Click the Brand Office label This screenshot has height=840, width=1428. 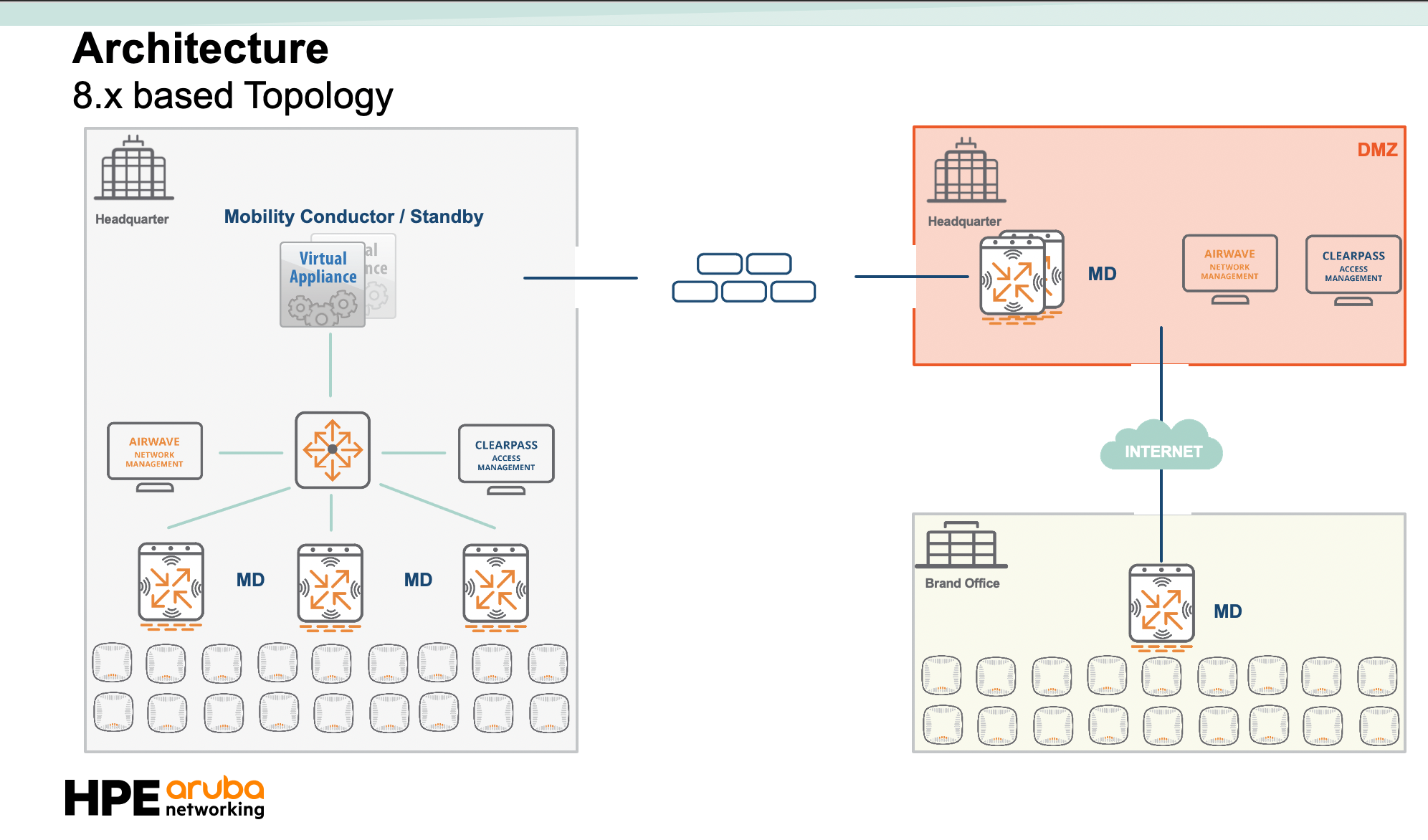[962, 583]
